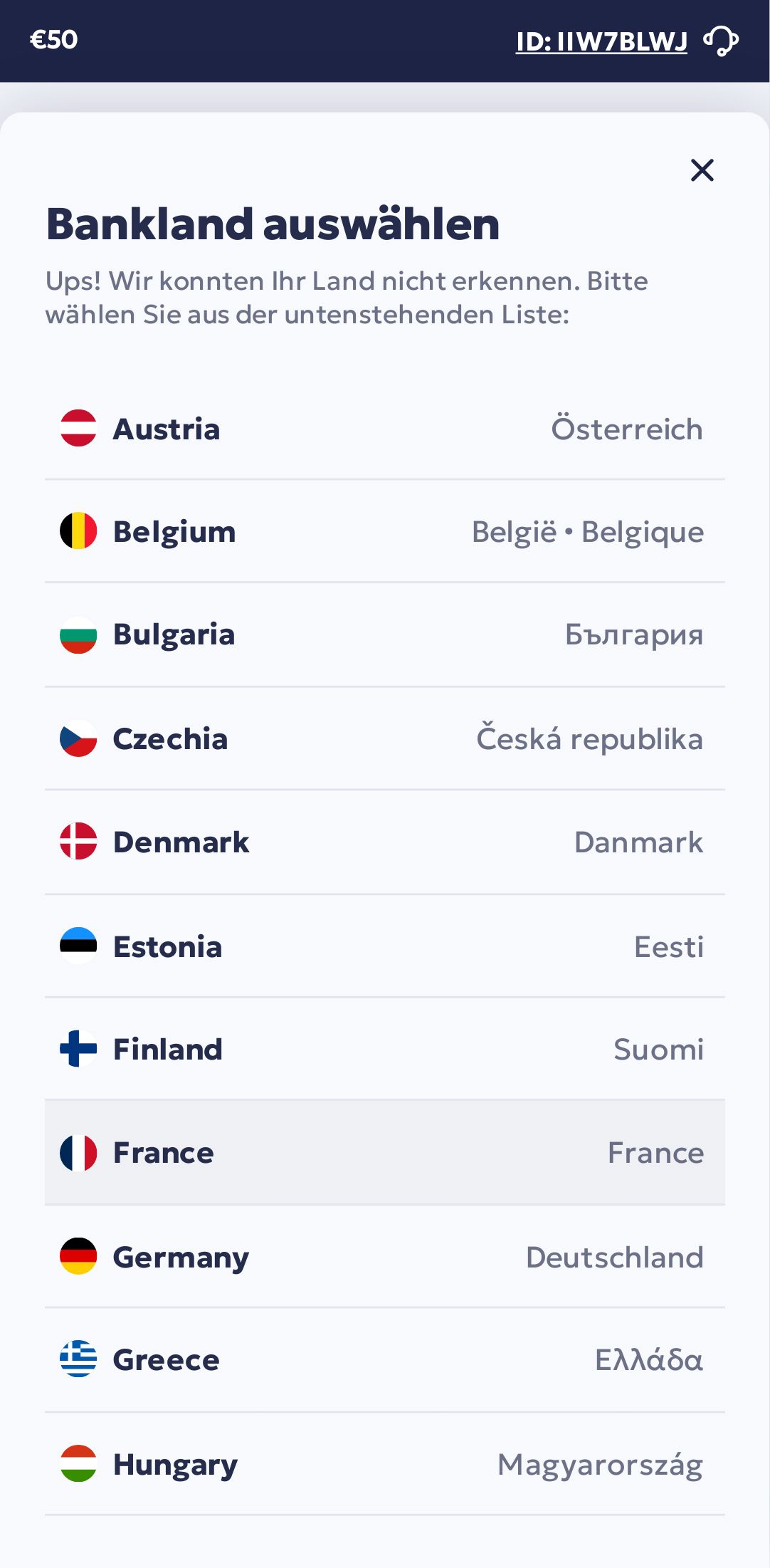Click the Denmark flag icon
This screenshot has width=770, height=1568.
[78, 842]
